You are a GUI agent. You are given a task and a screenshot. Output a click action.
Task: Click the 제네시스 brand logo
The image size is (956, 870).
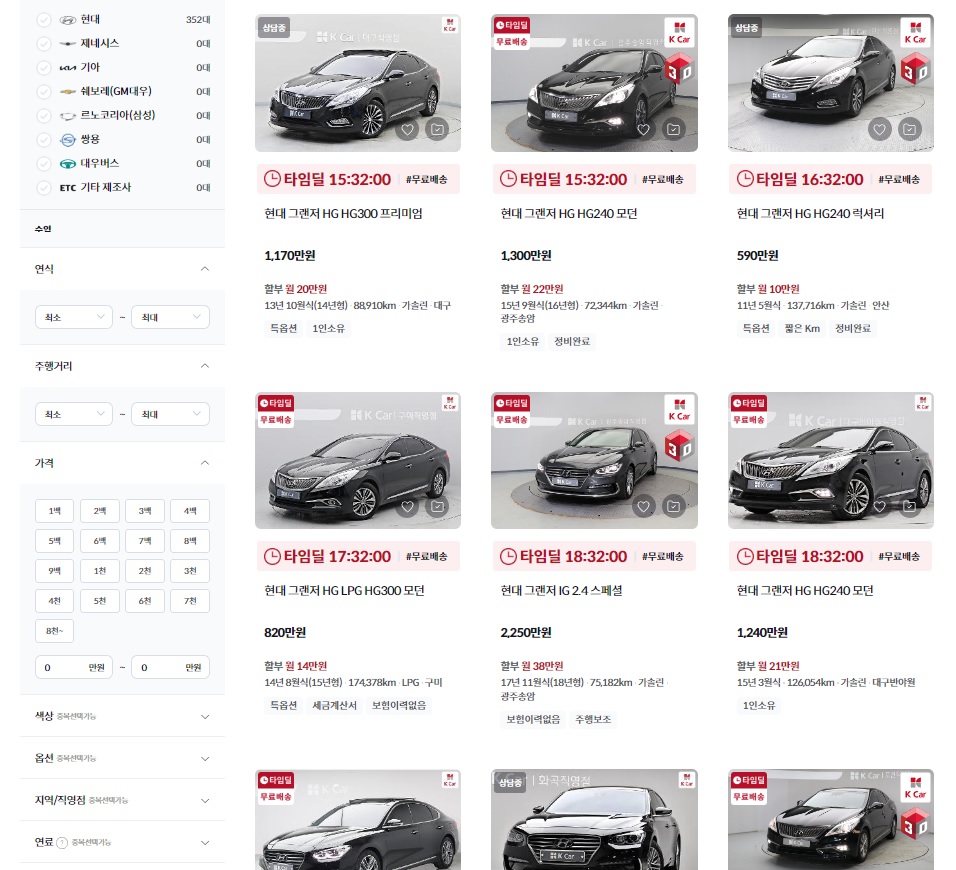68,44
